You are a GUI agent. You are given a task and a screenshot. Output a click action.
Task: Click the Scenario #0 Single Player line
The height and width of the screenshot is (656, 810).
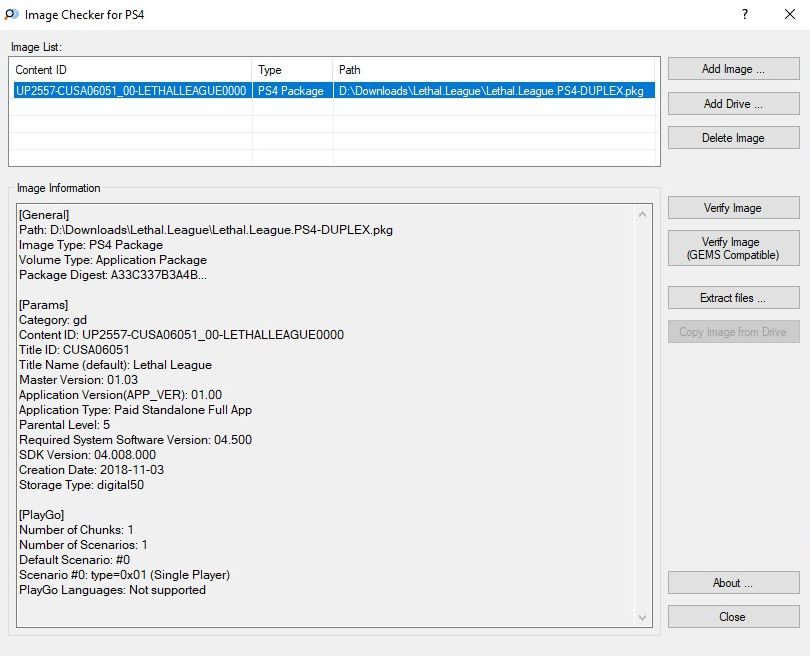tap(124, 574)
